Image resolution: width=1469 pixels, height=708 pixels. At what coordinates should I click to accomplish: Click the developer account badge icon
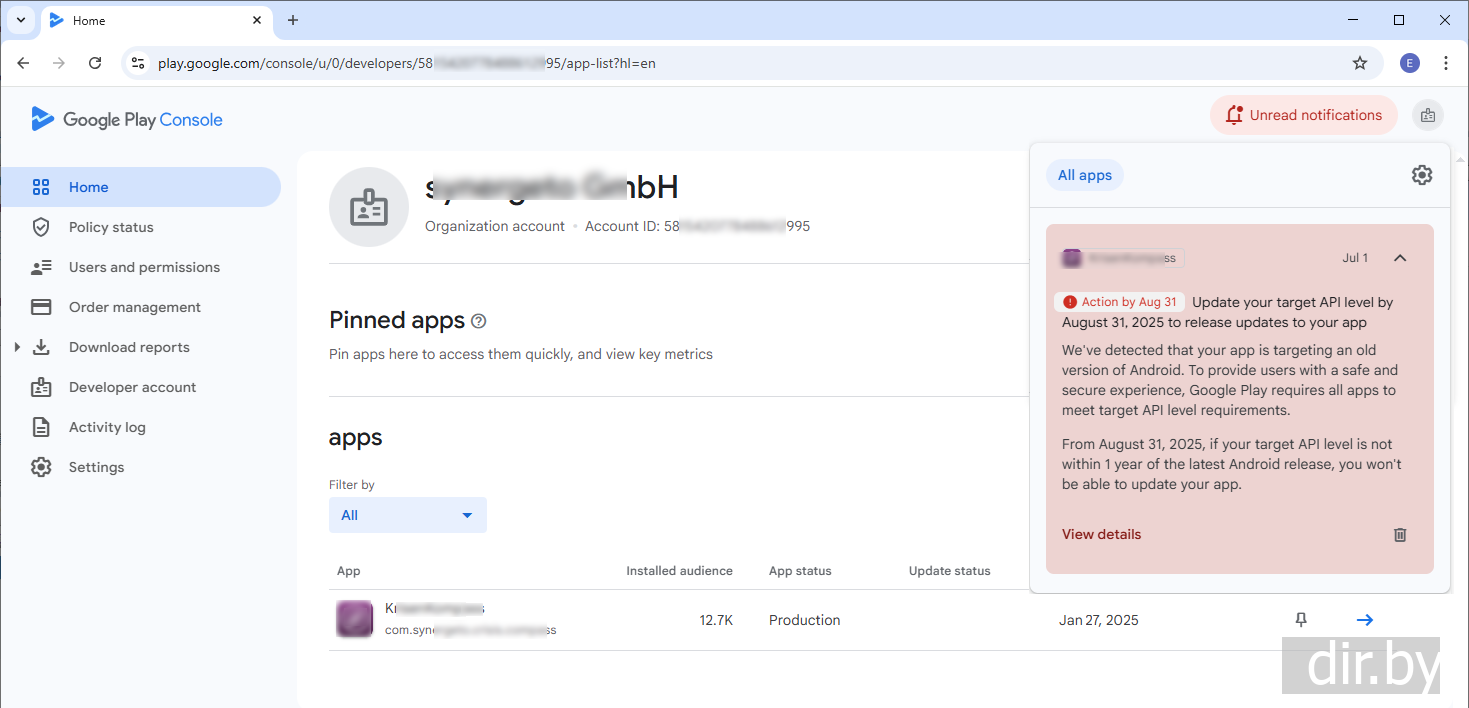pyautogui.click(x=1427, y=115)
